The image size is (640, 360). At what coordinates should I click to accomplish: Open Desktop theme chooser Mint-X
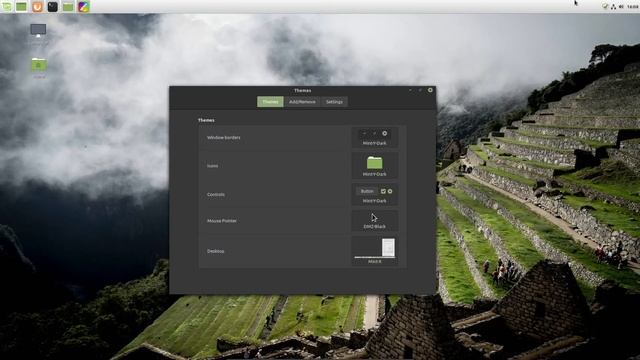pyautogui.click(x=375, y=251)
